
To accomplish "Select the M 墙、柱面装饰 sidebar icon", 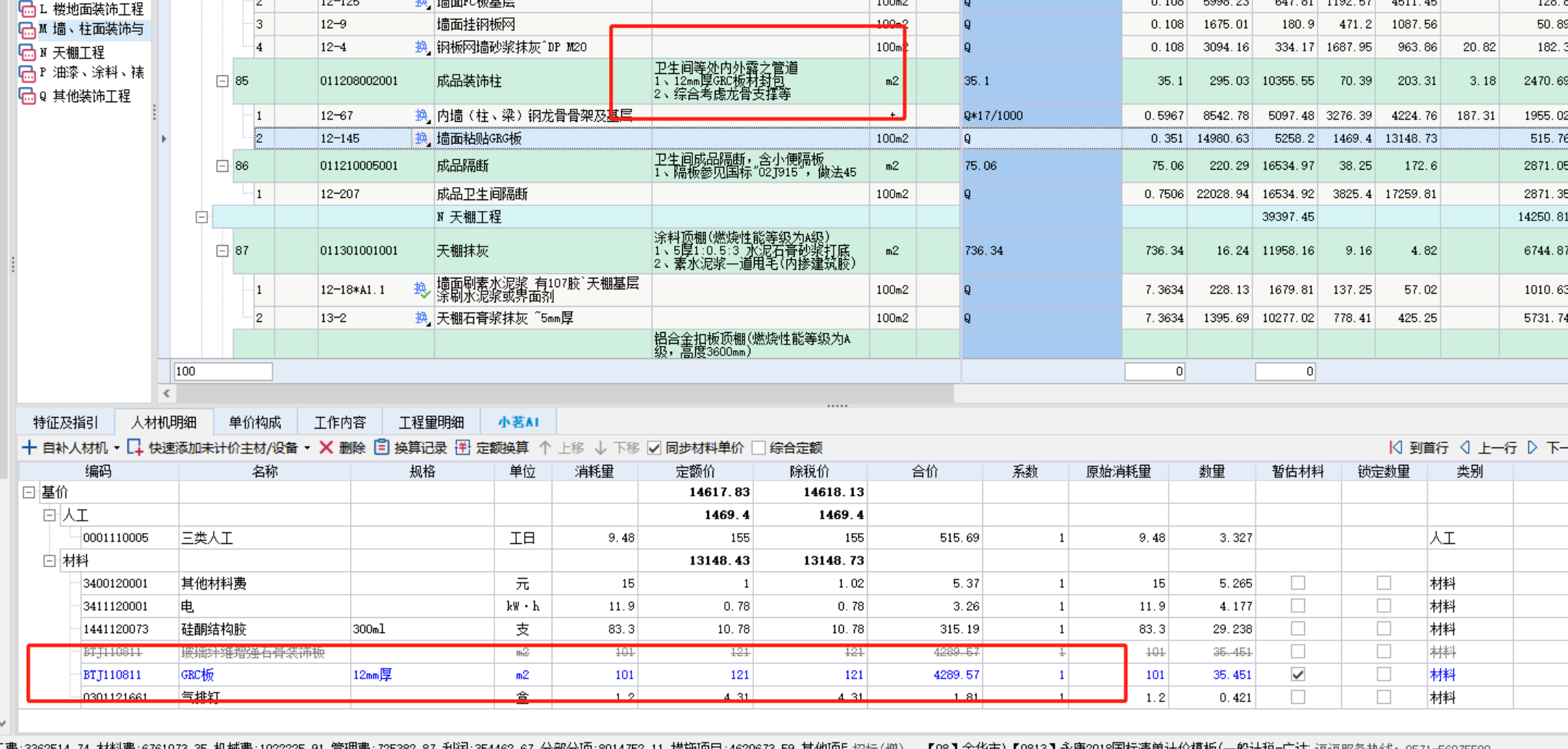I will point(27,30).
